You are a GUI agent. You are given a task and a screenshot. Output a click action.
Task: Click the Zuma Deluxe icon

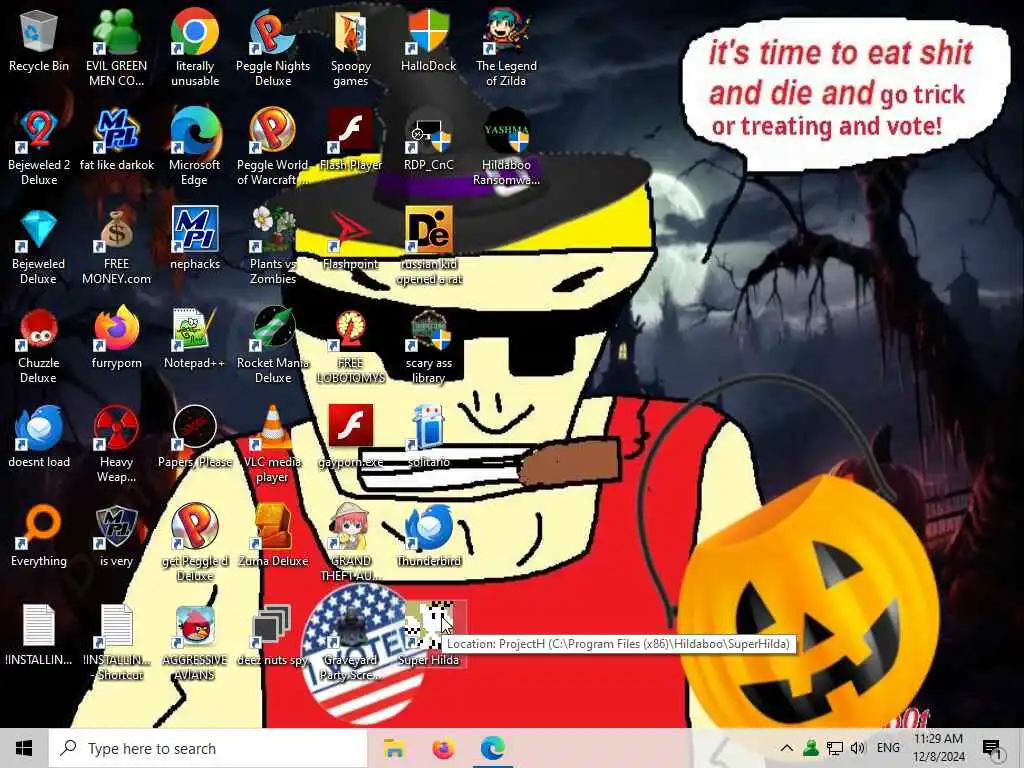pyautogui.click(x=273, y=537)
